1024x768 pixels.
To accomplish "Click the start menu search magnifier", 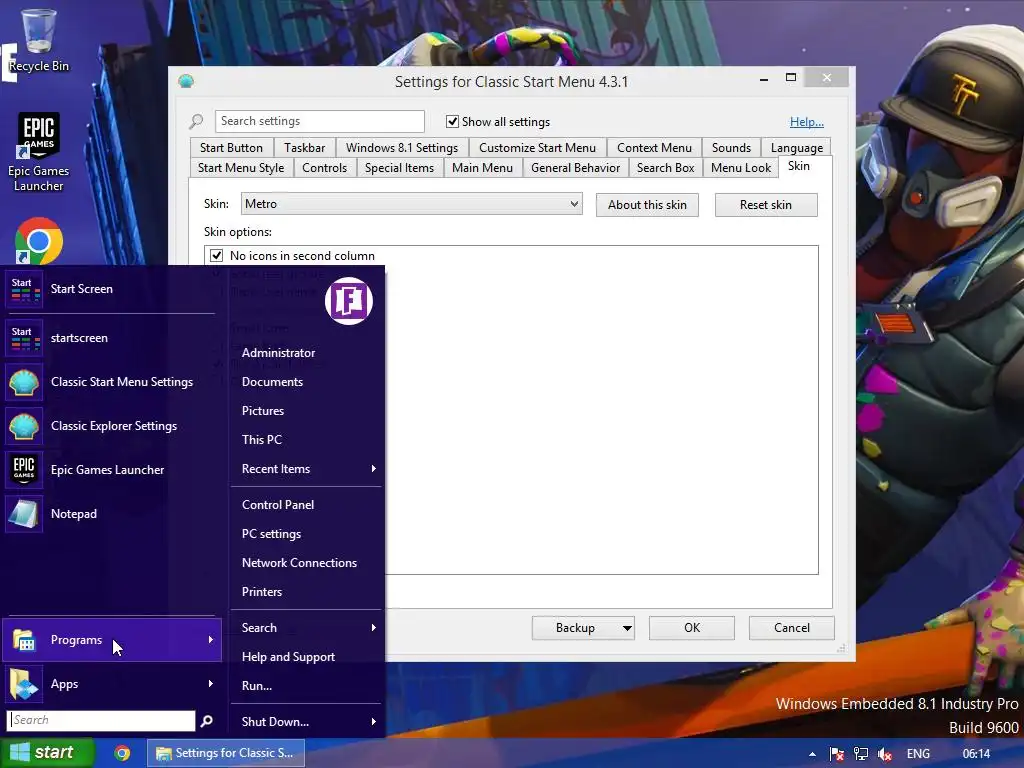I will 207,720.
